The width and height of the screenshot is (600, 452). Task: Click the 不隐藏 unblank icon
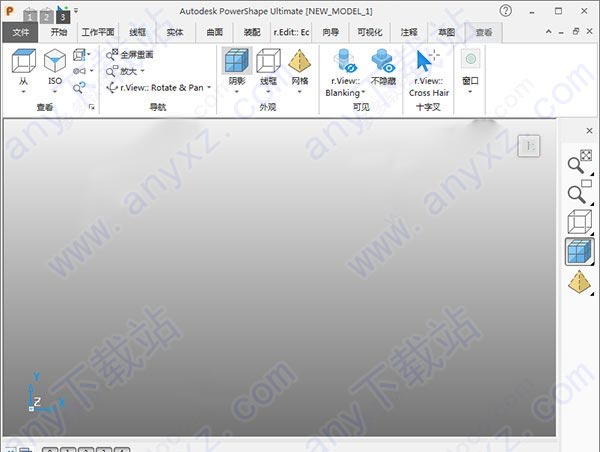coord(383,61)
